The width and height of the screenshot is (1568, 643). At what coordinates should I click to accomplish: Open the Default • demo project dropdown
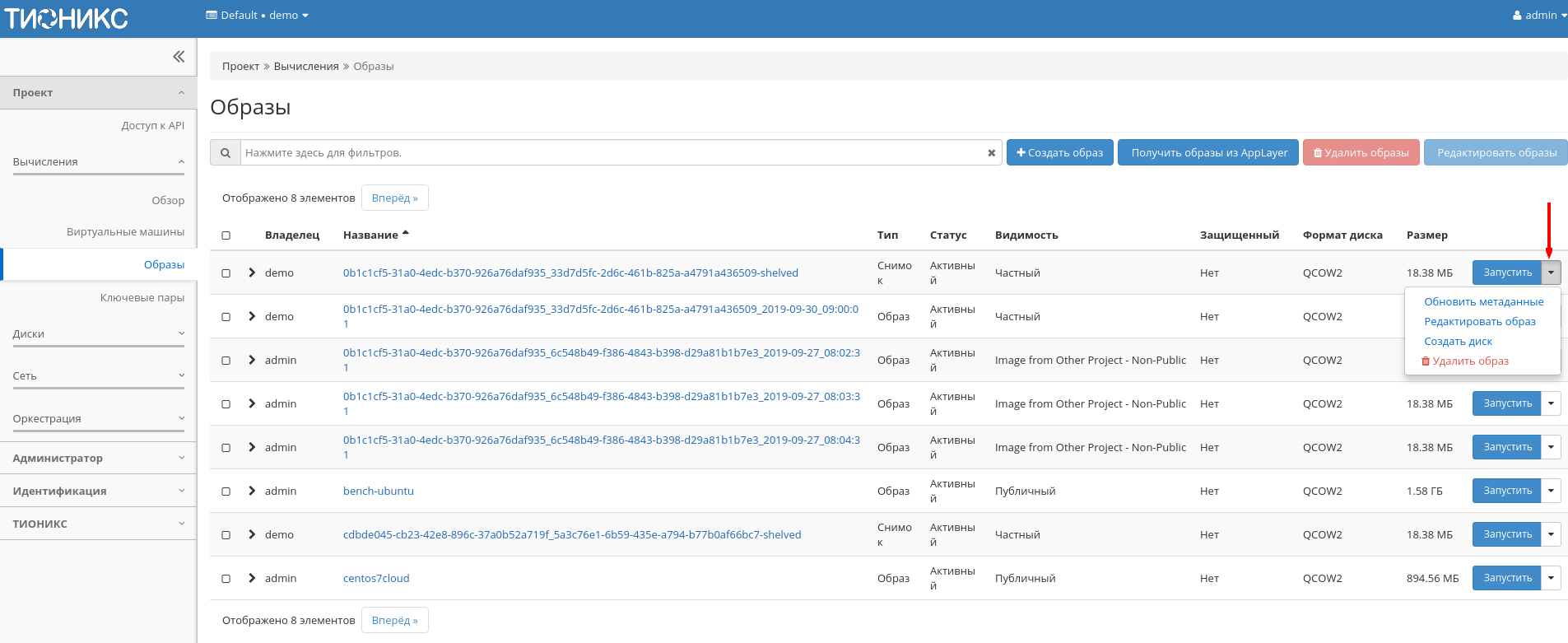(257, 16)
